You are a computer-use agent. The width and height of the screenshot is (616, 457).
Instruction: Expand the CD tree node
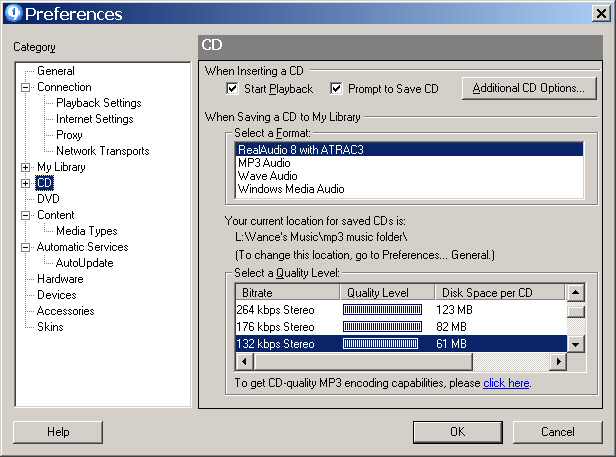click(25, 183)
